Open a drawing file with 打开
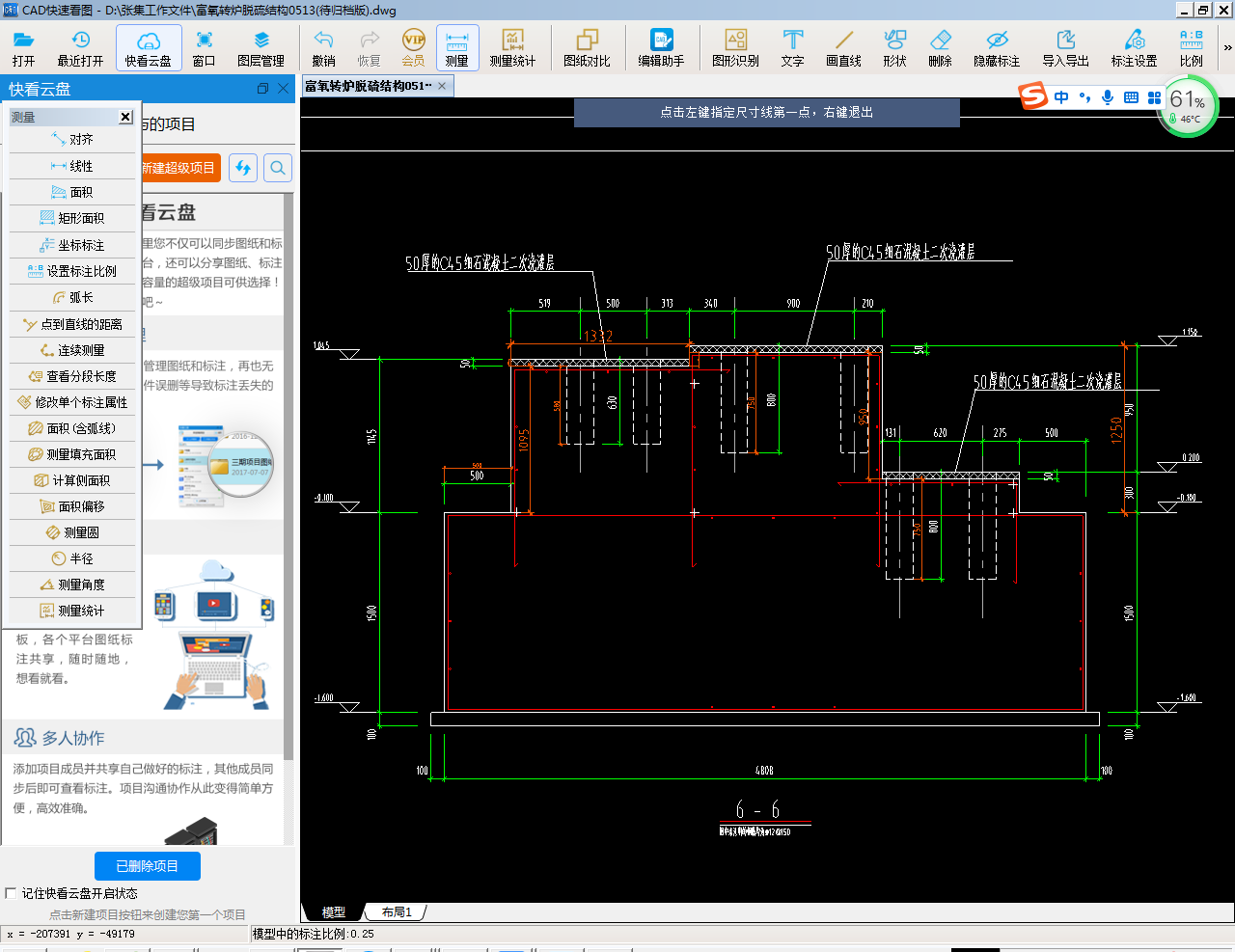1235x952 pixels. 23,48
